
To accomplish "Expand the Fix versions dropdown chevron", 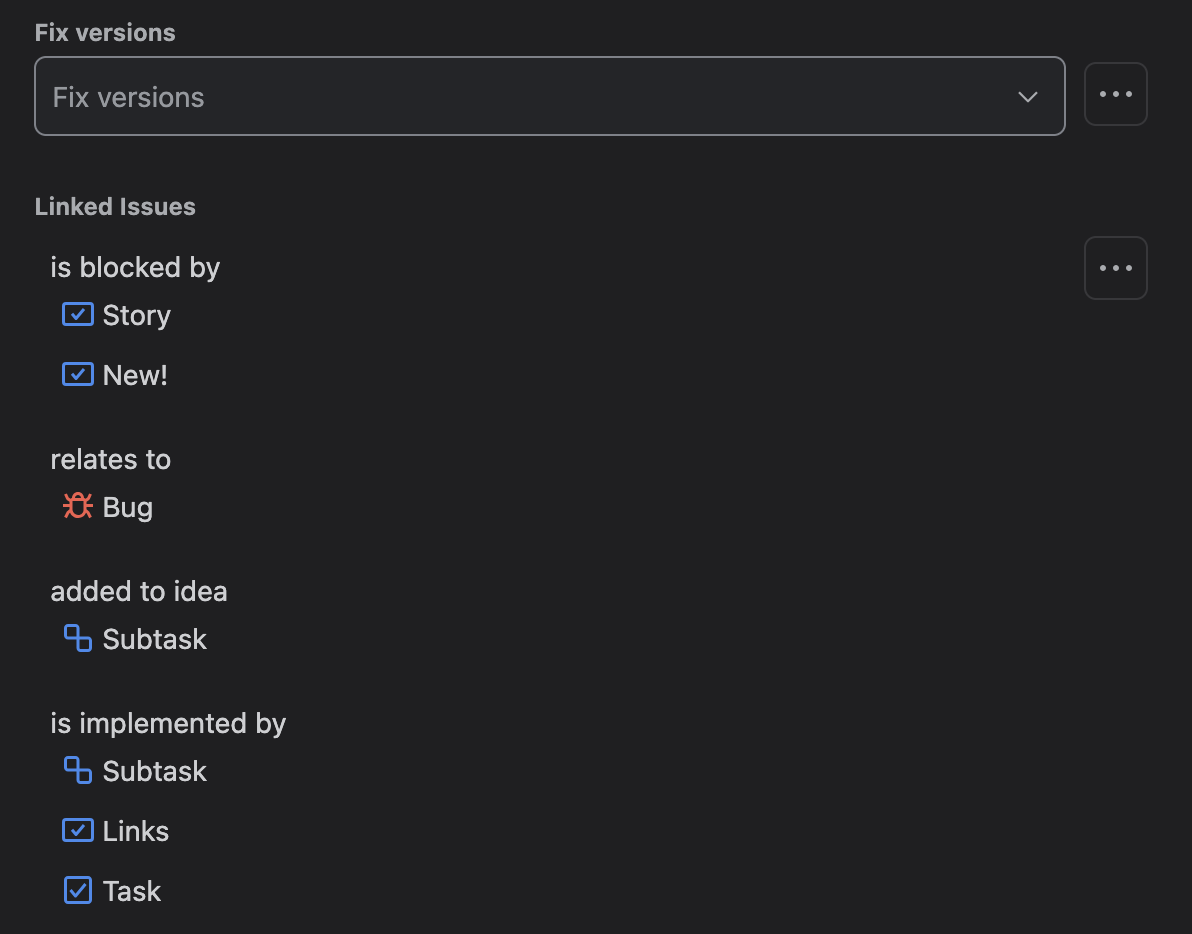I will [1028, 97].
